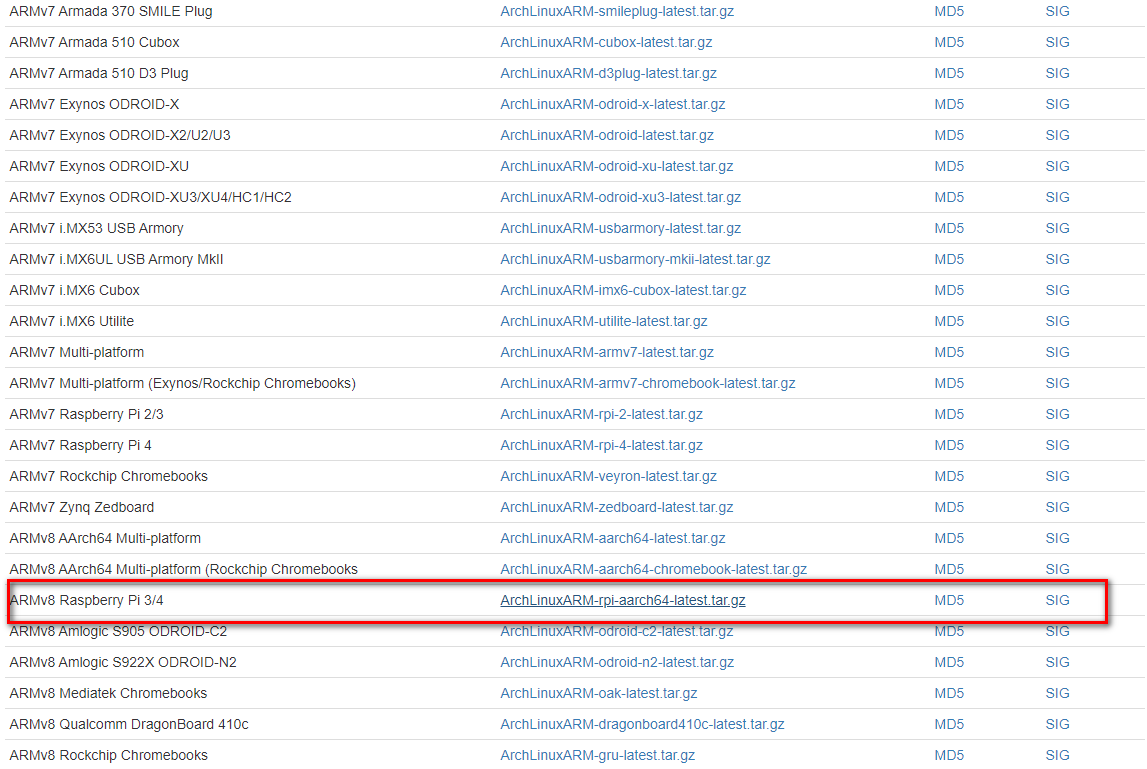Download ArchLinuxARM-d3plug-latest.tar.gz

tap(608, 73)
